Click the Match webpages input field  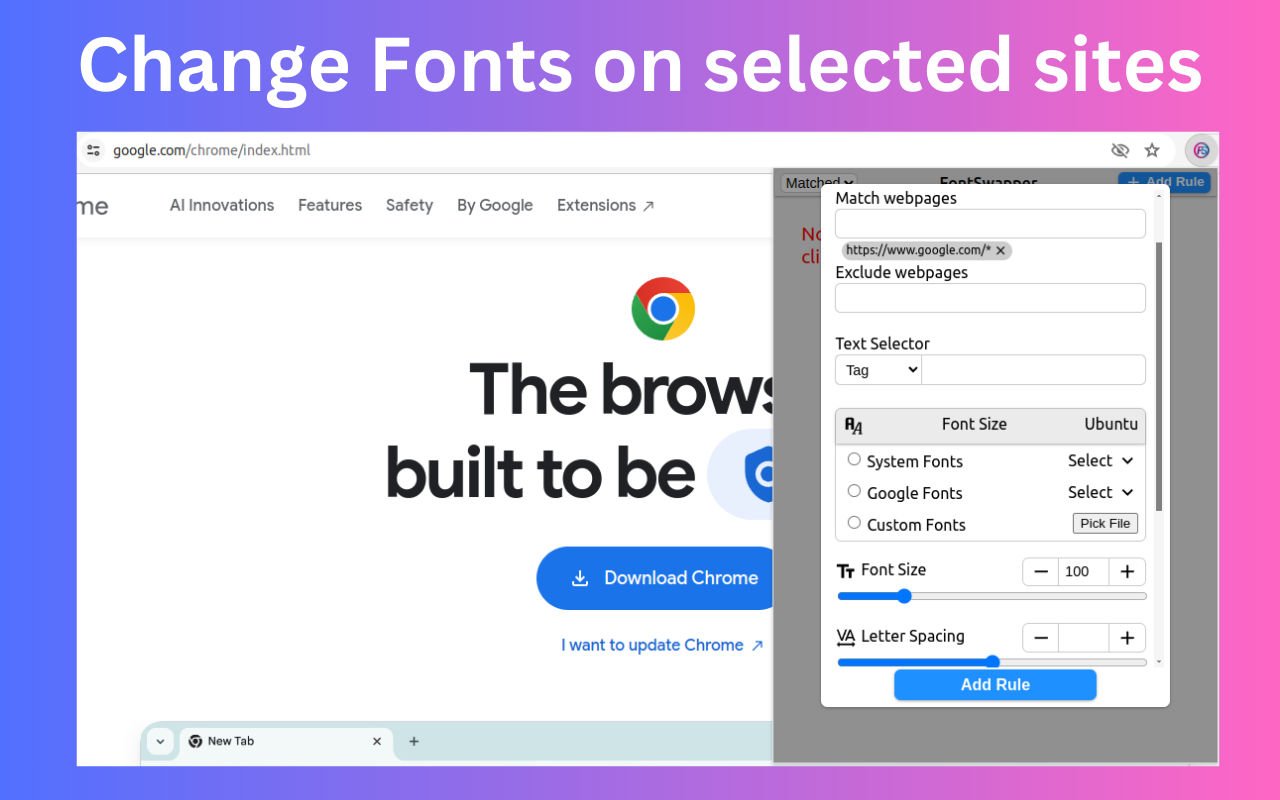pos(990,224)
